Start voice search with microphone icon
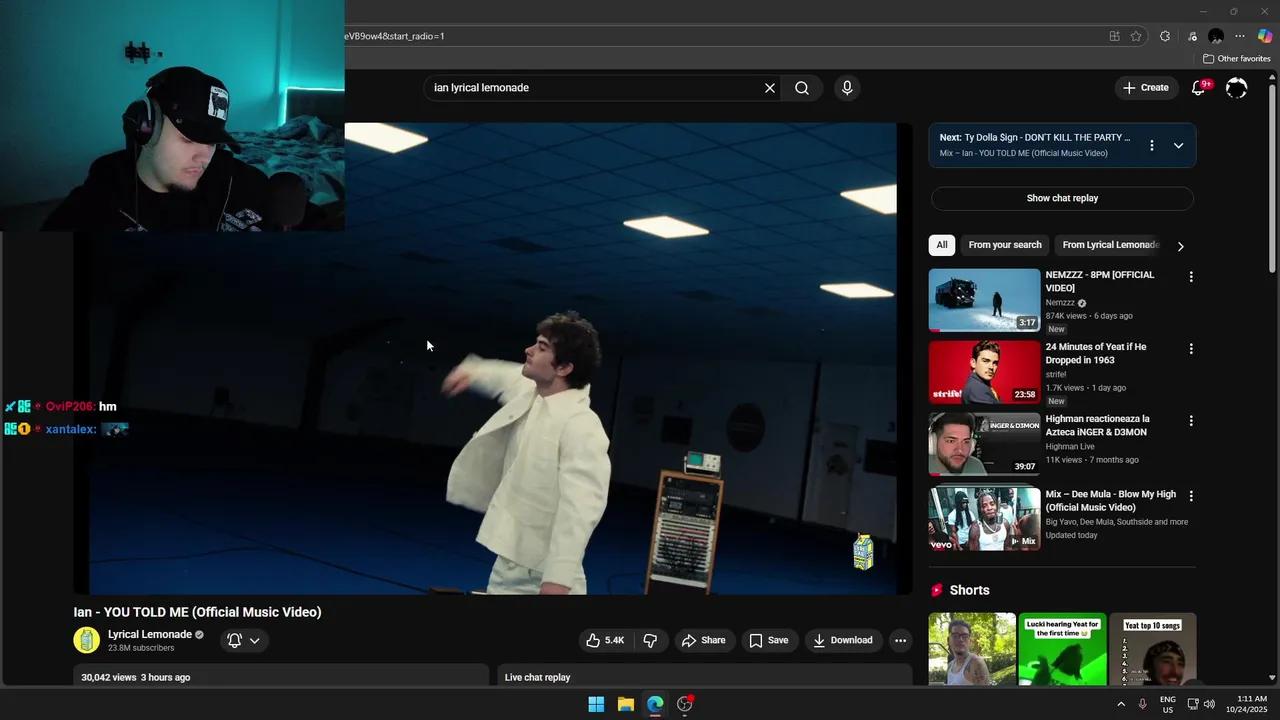This screenshot has width=1280, height=720. pos(847,88)
